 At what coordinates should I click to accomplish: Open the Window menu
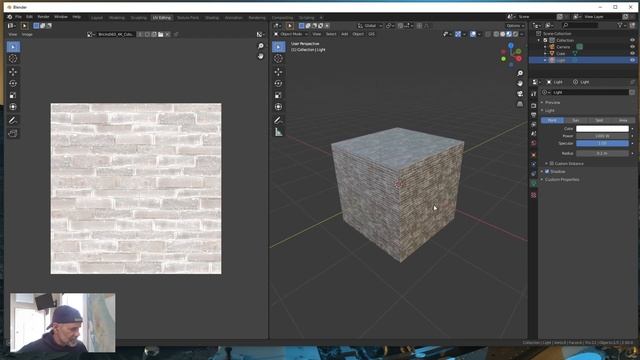[61, 17]
